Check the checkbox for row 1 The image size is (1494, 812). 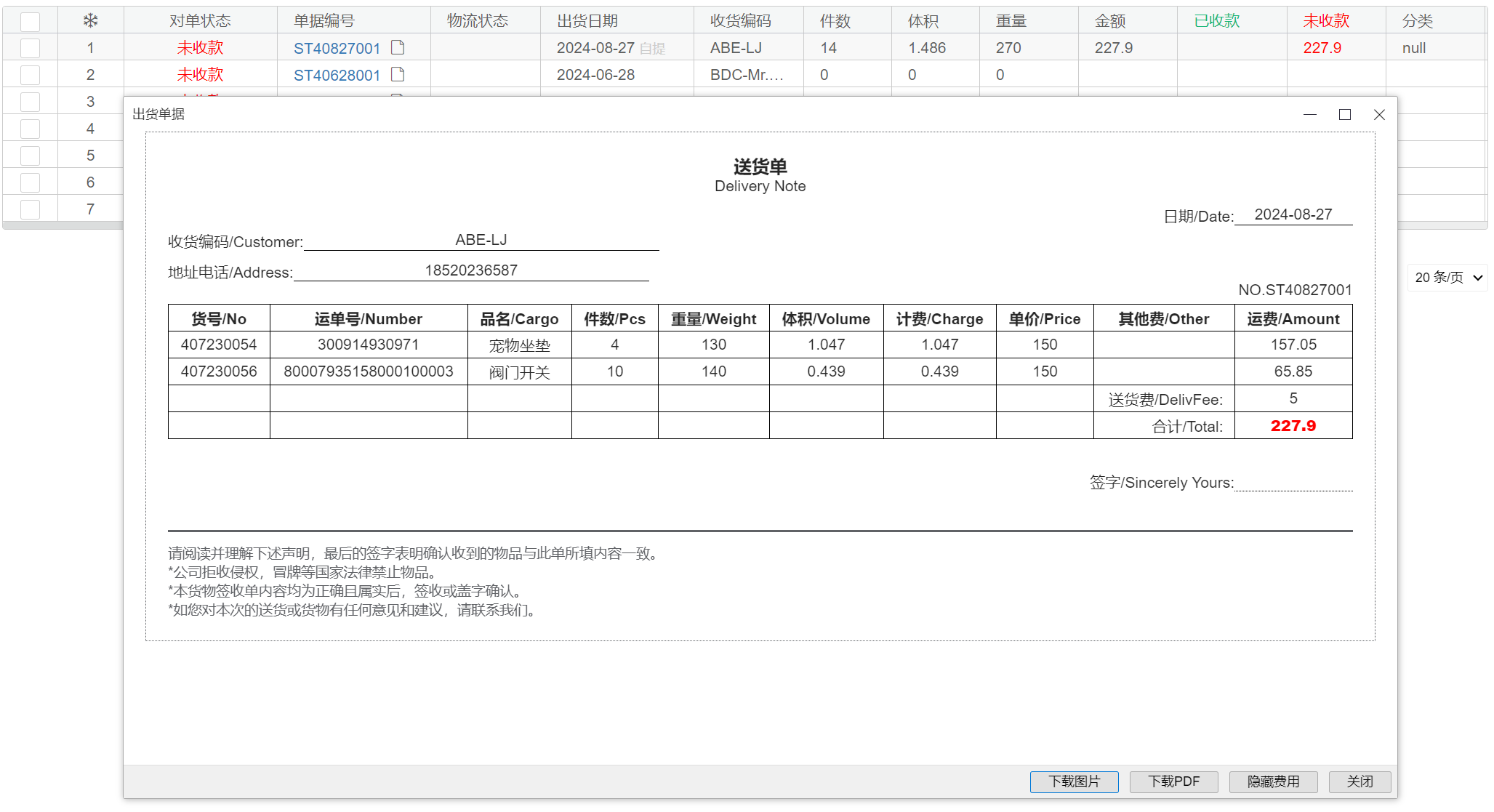point(30,48)
